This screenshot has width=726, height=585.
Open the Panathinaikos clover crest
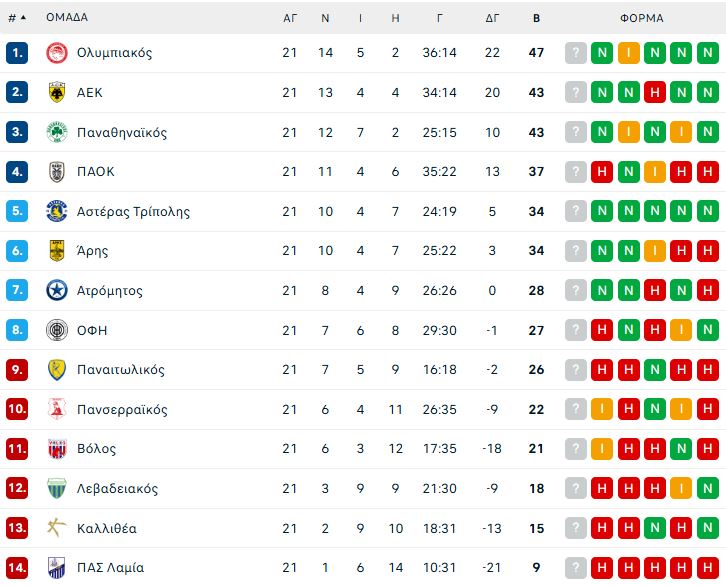[57, 132]
